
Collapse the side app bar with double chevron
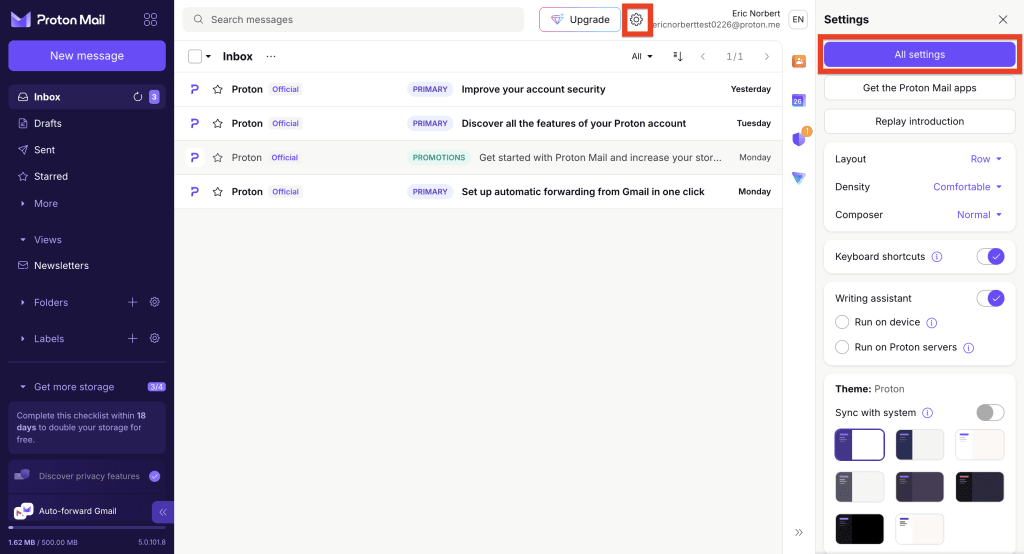tap(799, 532)
